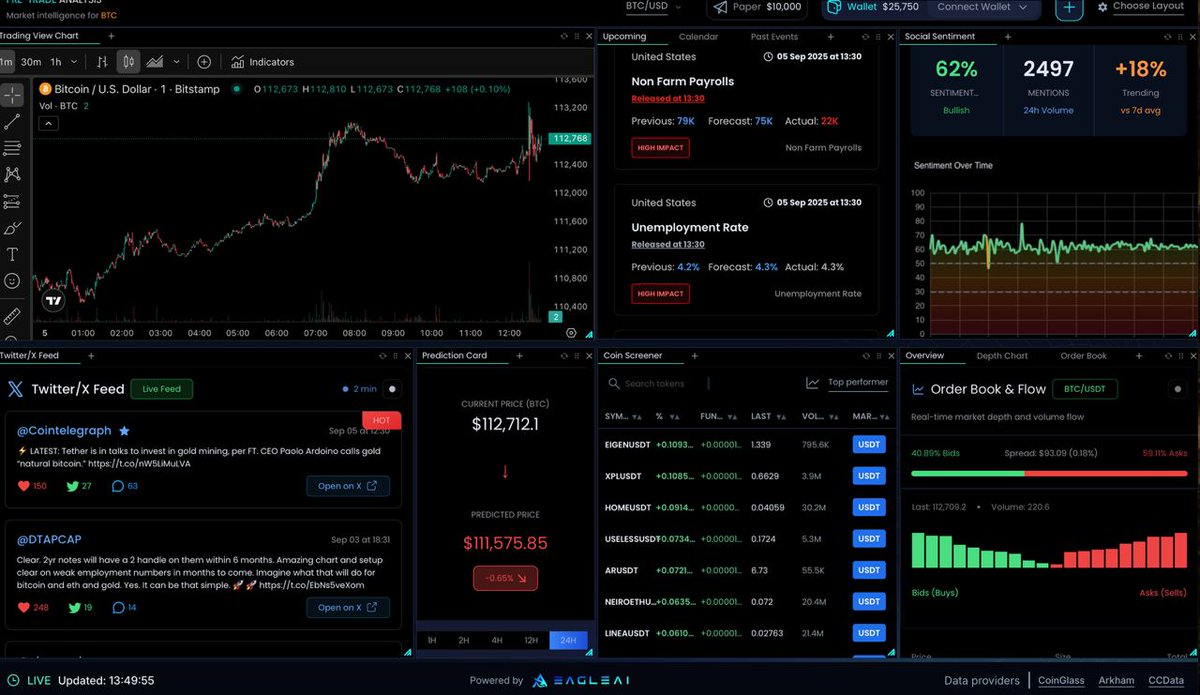Select the 1m timeframe
Image resolution: width=1200 pixels, height=695 pixels.
(6, 62)
